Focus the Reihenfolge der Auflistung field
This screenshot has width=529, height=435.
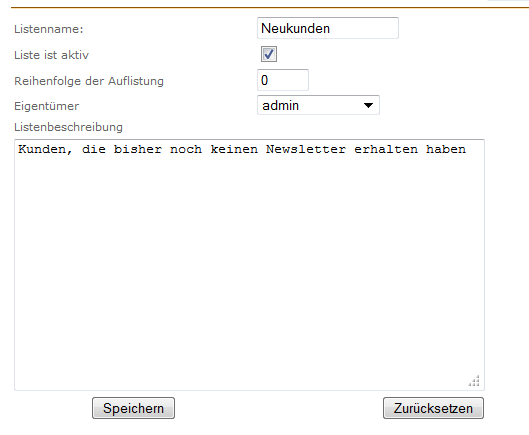pos(283,80)
